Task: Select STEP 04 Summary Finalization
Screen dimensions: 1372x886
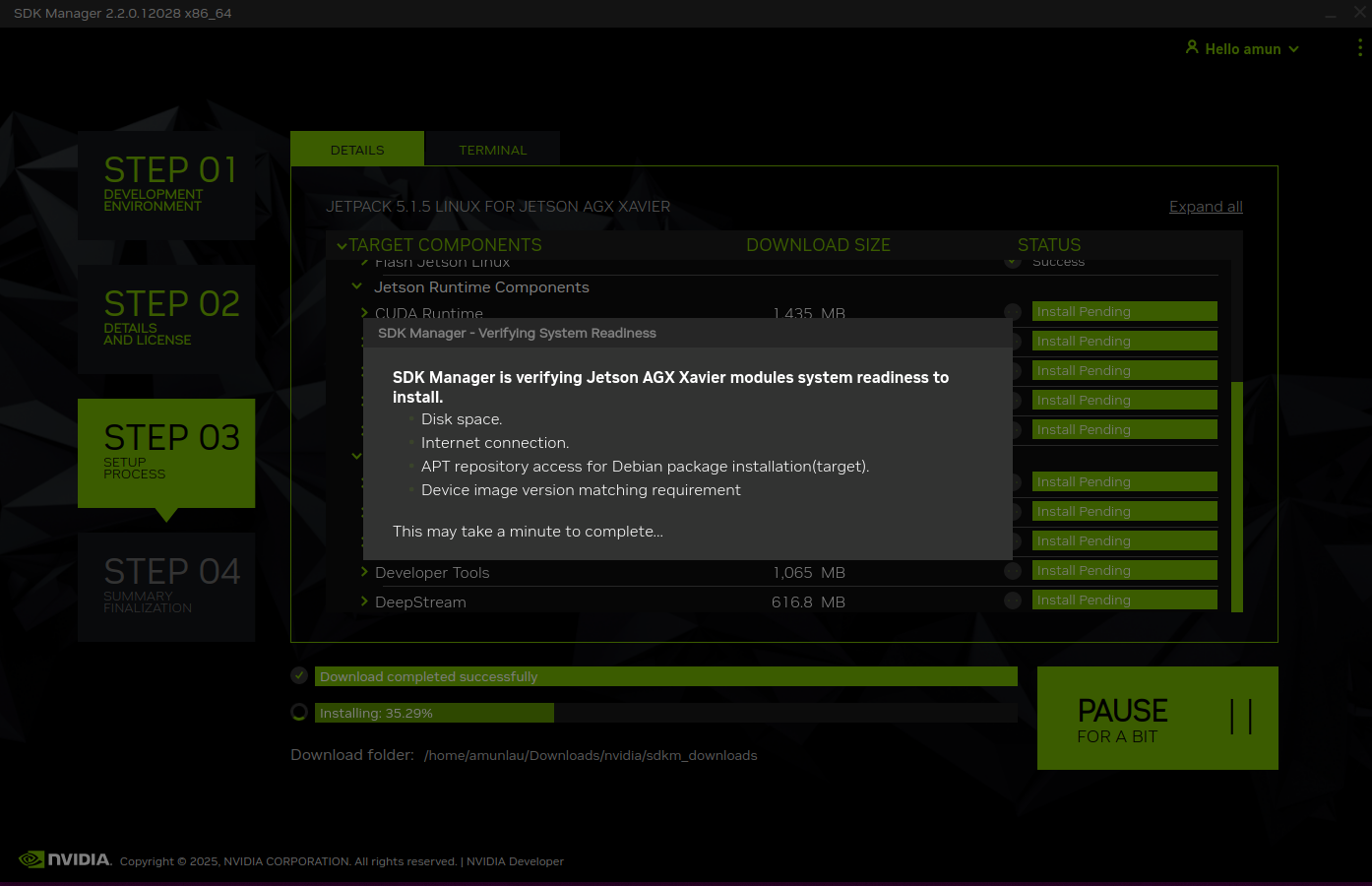Action: tap(166, 587)
